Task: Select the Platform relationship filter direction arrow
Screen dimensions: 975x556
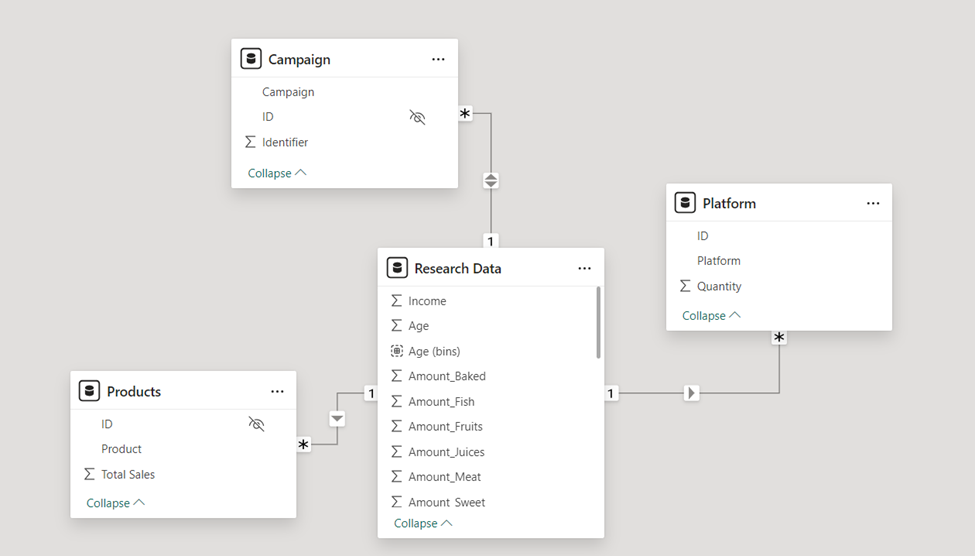Action: (x=692, y=393)
